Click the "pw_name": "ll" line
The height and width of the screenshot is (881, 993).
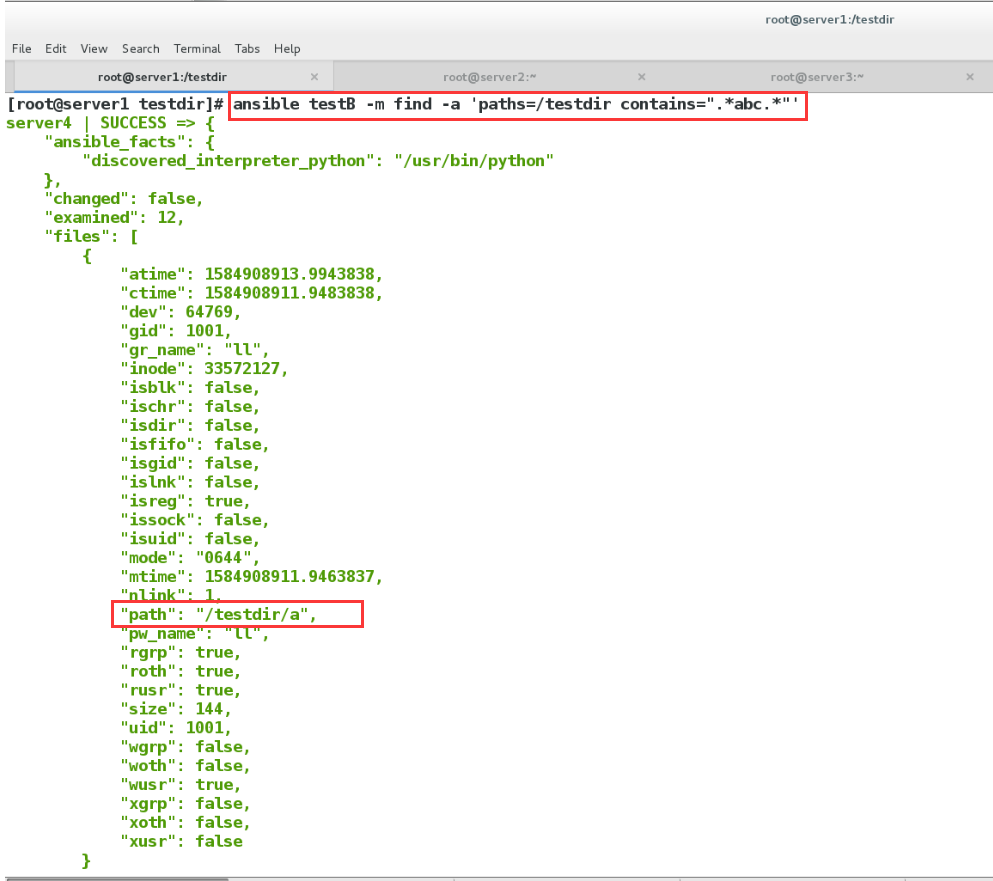tap(194, 633)
